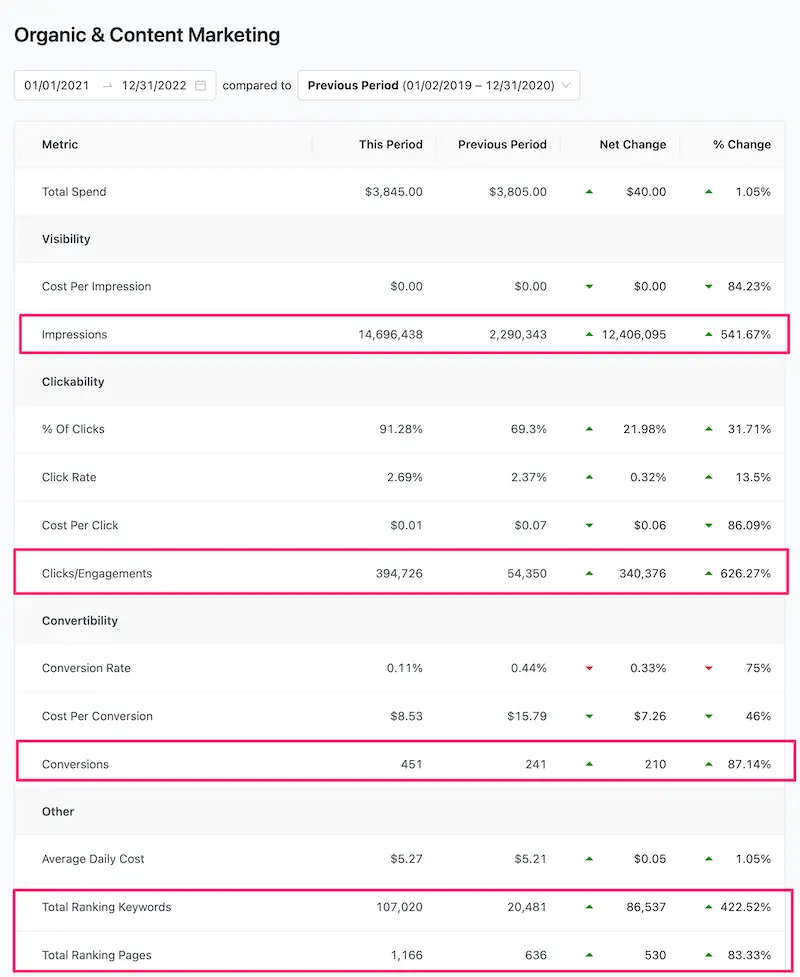Click the Impressions metric label
Viewport: 800px width, 977px height.
(73, 334)
